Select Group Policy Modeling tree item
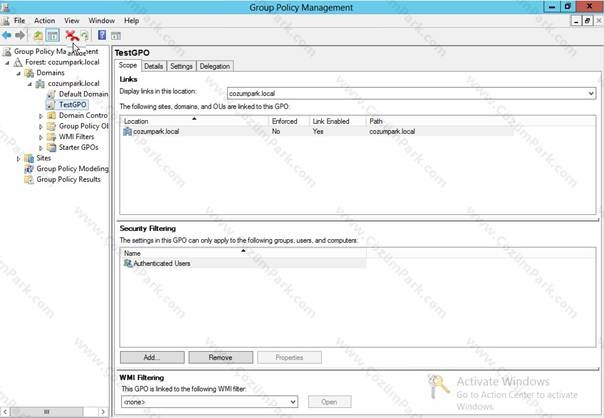The image size is (604, 418). [72, 169]
